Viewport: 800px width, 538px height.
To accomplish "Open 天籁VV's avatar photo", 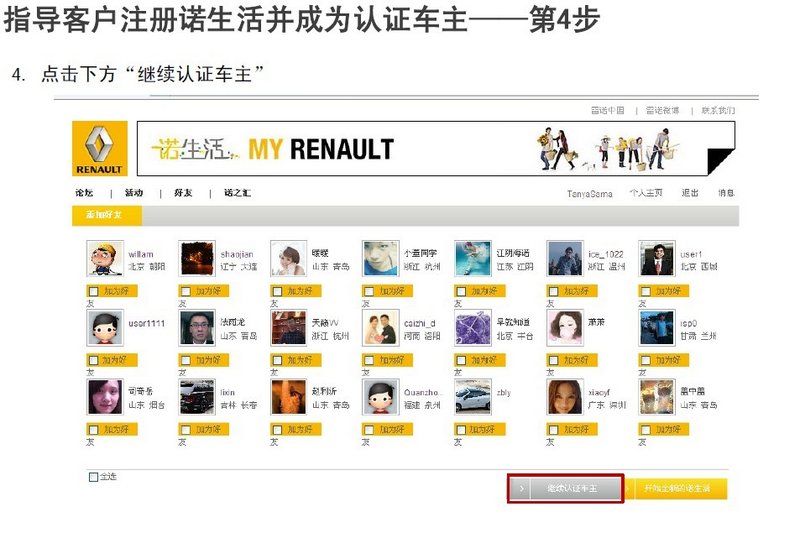I will tap(289, 328).
